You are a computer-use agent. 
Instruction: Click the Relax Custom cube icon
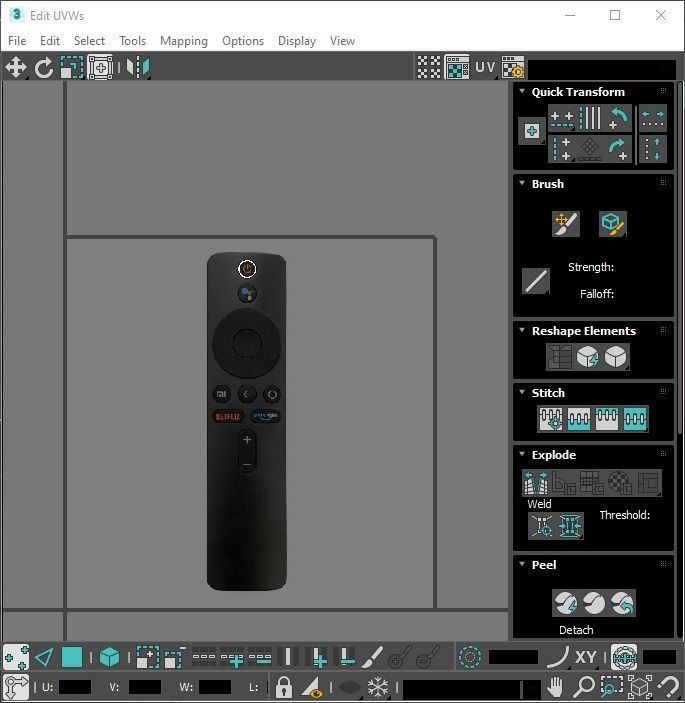[x=616, y=357]
